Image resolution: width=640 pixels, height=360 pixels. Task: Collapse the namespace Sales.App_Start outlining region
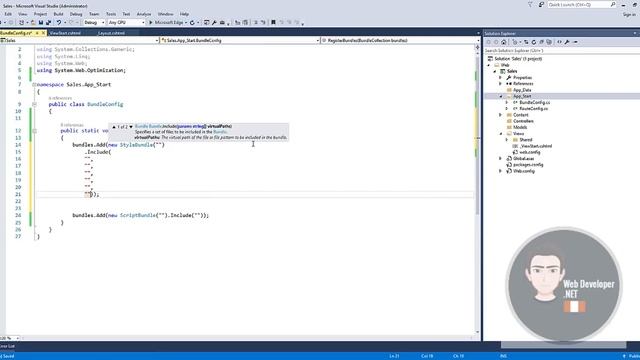pyautogui.click(x=34, y=84)
